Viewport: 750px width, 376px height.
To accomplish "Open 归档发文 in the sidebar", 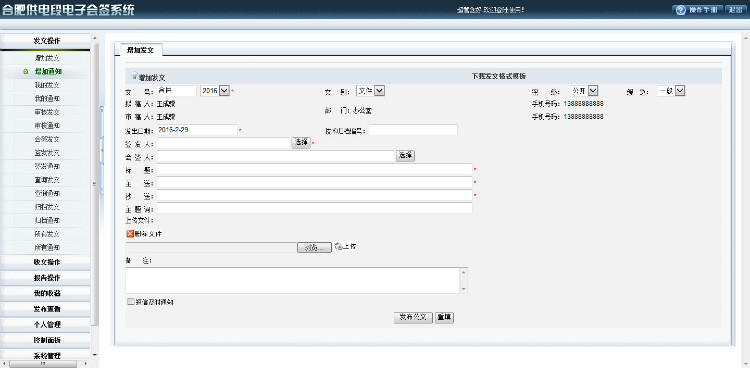I will click(x=47, y=207).
